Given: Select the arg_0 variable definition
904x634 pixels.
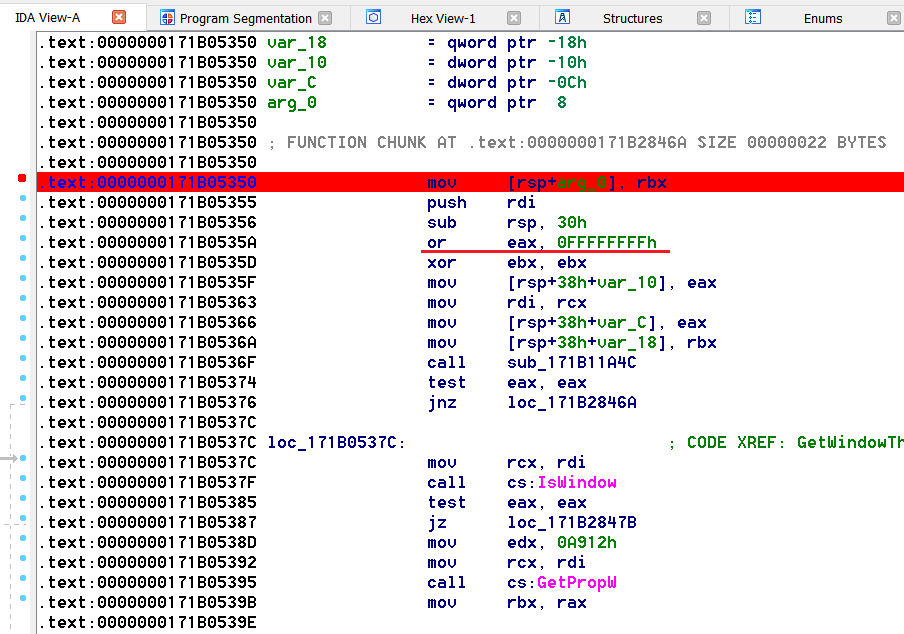Looking at the screenshot, I should [292, 103].
